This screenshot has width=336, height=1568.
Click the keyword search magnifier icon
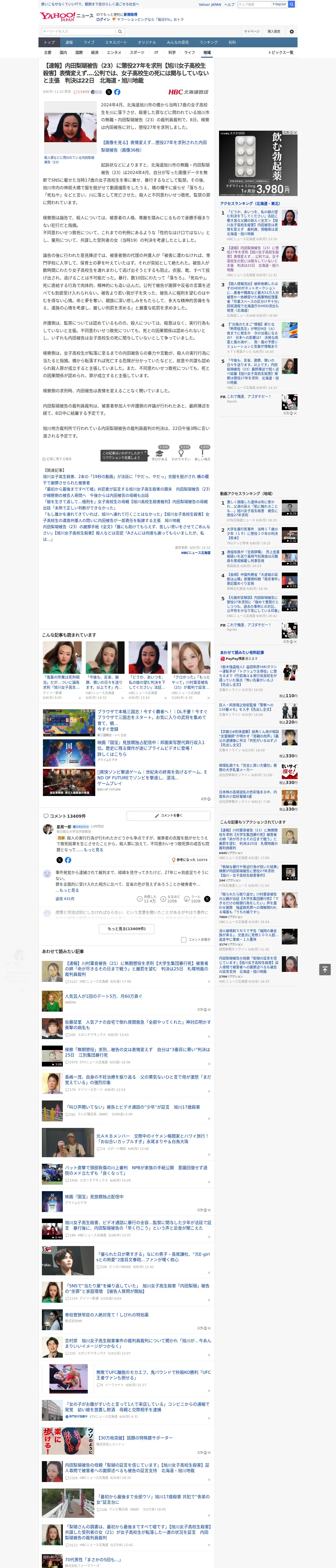[x=120, y=32]
